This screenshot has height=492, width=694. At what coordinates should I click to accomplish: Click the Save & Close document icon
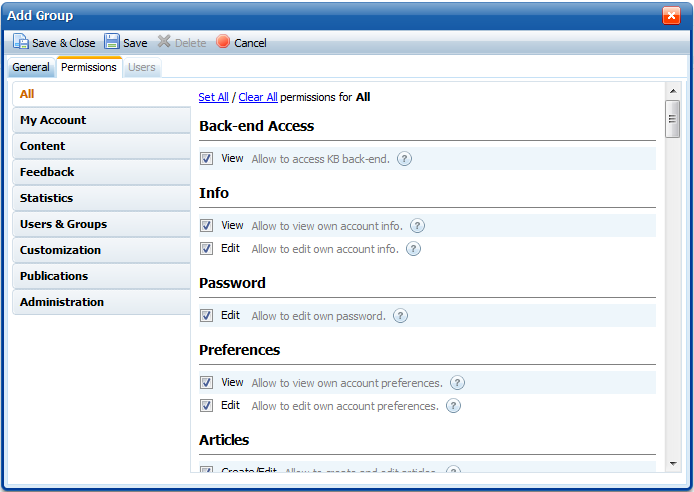pos(20,42)
